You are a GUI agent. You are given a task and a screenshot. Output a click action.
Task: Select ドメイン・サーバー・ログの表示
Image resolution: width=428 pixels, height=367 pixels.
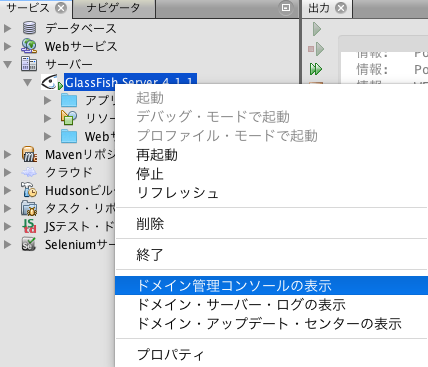[271, 304]
